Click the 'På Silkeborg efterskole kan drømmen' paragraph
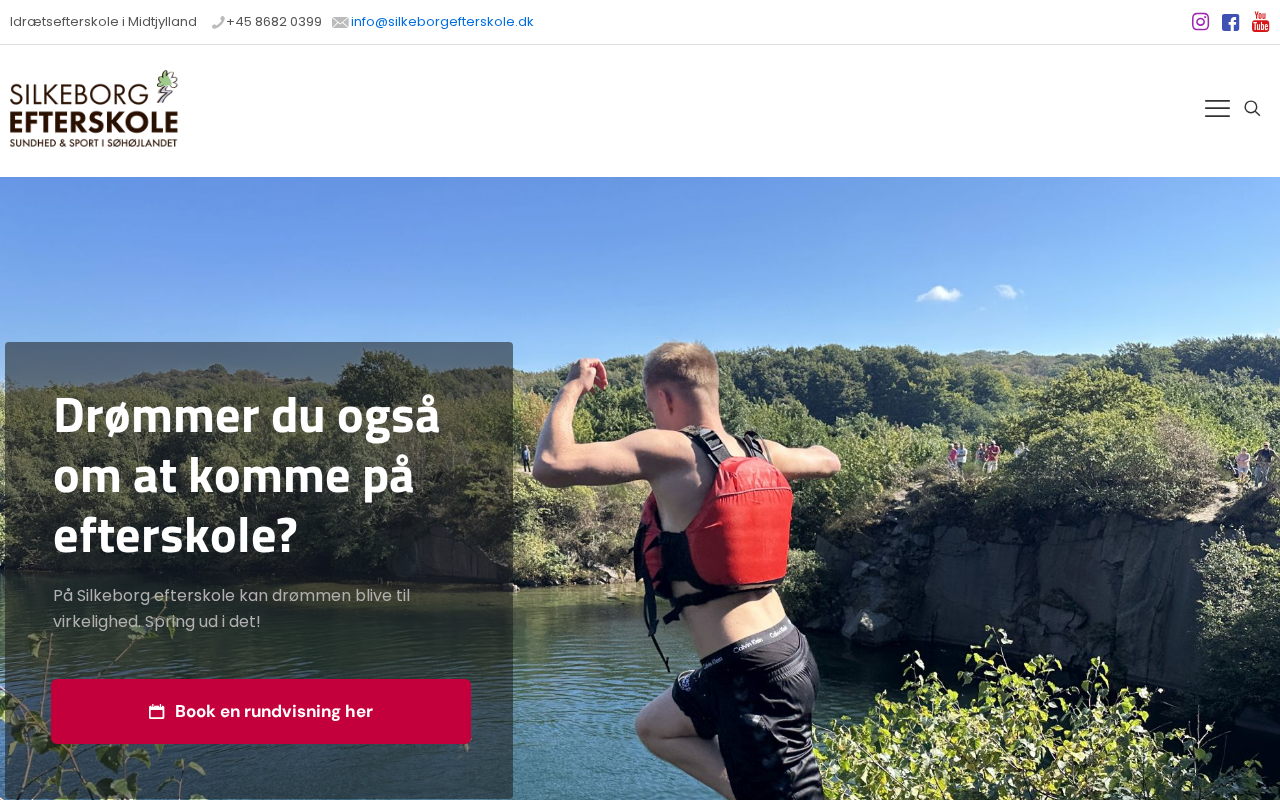1280x800 pixels. [232, 608]
